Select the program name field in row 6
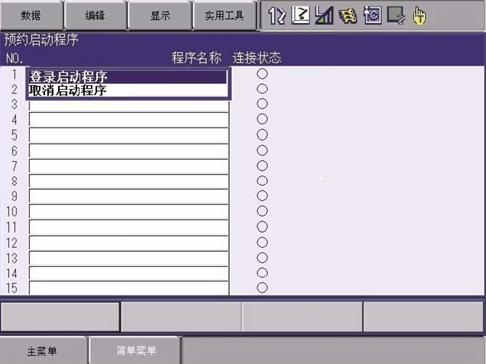 point(129,151)
